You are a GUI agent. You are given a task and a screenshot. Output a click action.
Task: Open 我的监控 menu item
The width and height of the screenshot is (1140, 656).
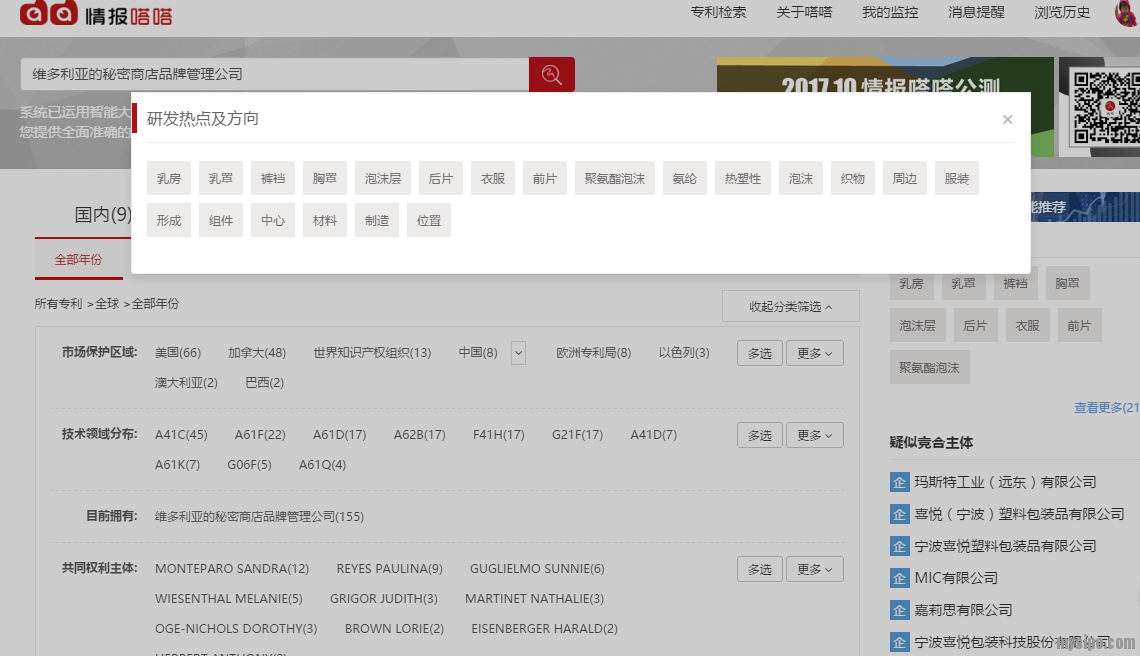pyautogui.click(x=890, y=13)
